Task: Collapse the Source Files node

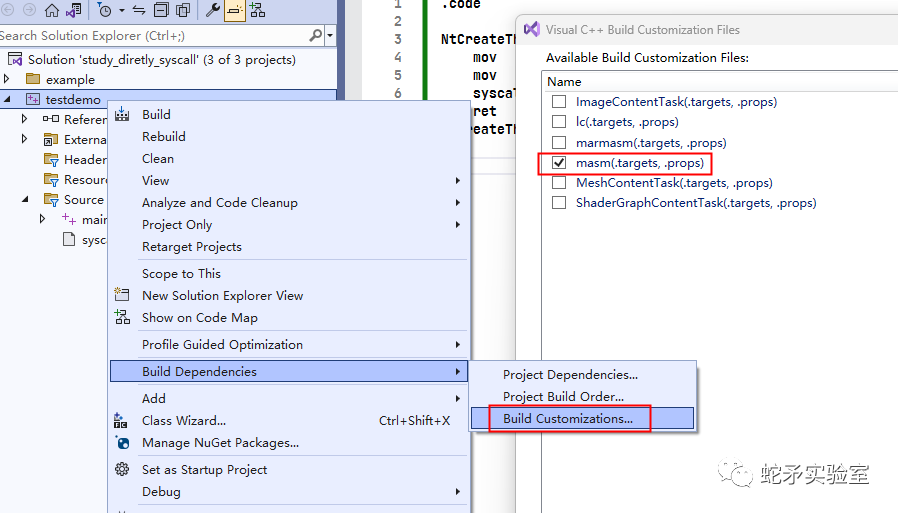Action: point(25,199)
